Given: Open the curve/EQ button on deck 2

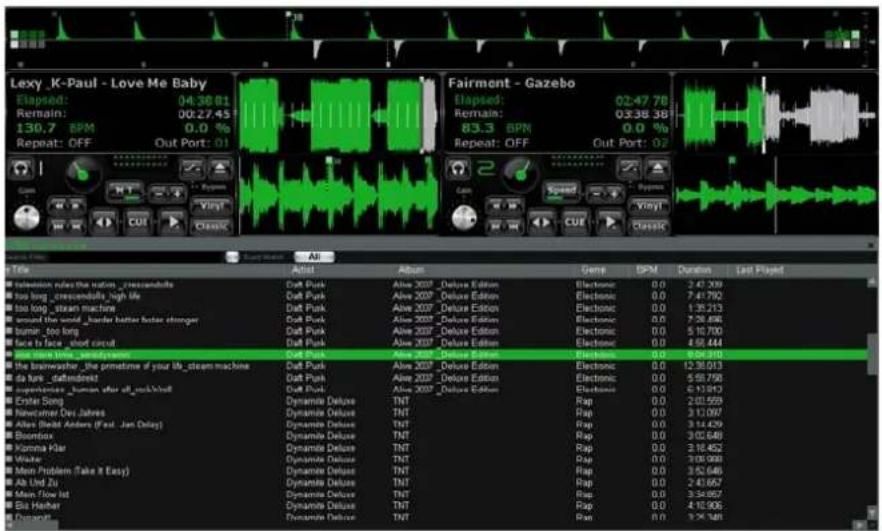Looking at the screenshot, I should click(x=630, y=168).
